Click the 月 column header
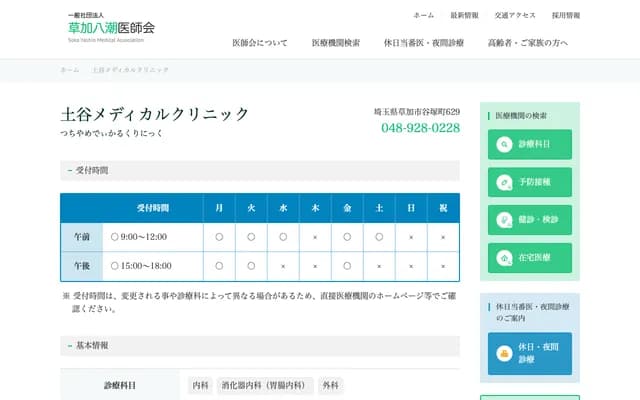This screenshot has width=640, height=400. click(x=219, y=208)
